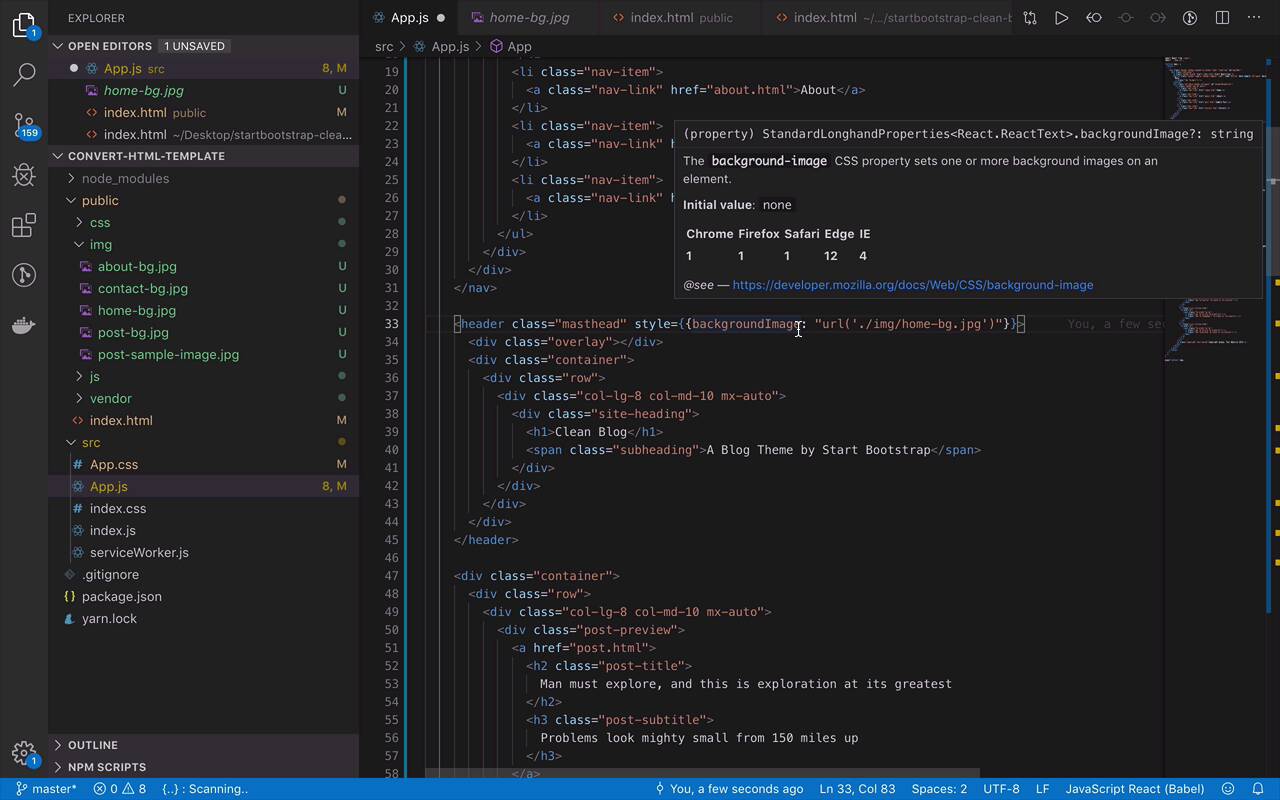
Task: Open package.json in the file tree
Action: 204,596
